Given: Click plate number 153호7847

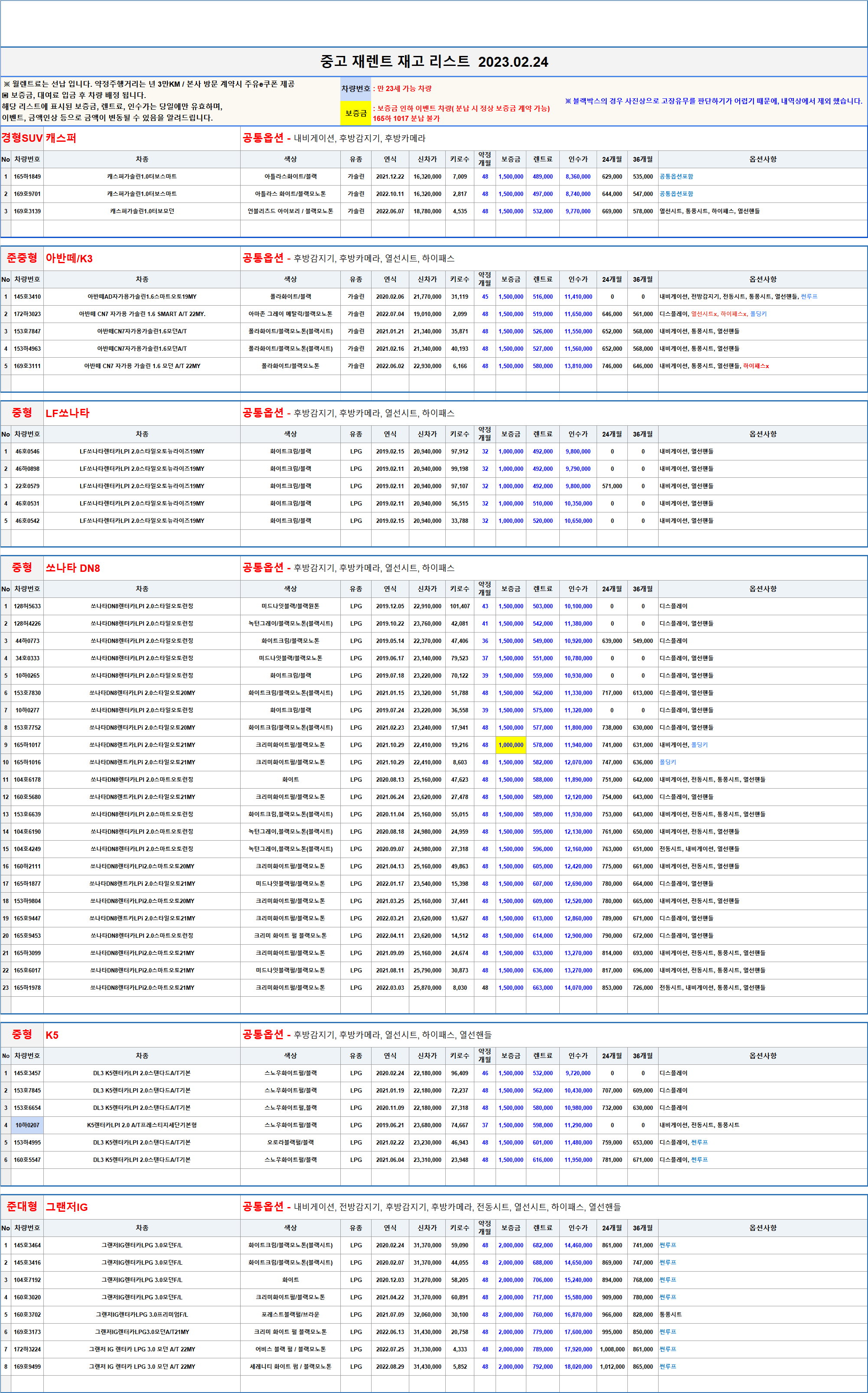Looking at the screenshot, I should [28, 331].
